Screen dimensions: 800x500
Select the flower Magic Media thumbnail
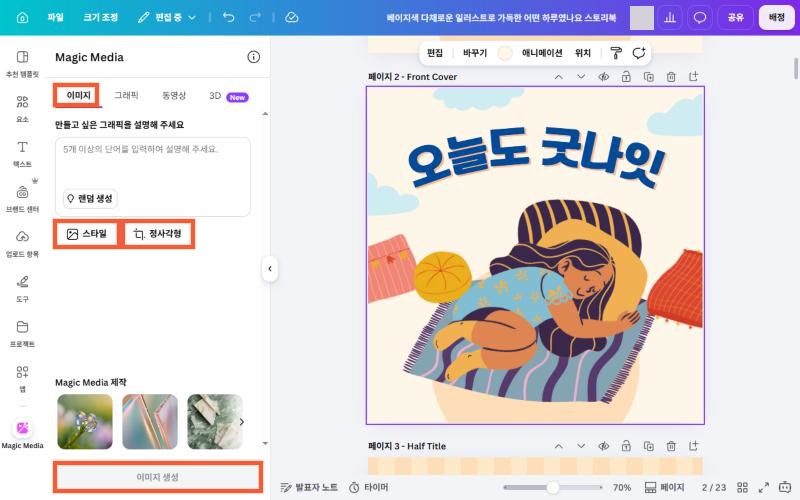pos(85,421)
